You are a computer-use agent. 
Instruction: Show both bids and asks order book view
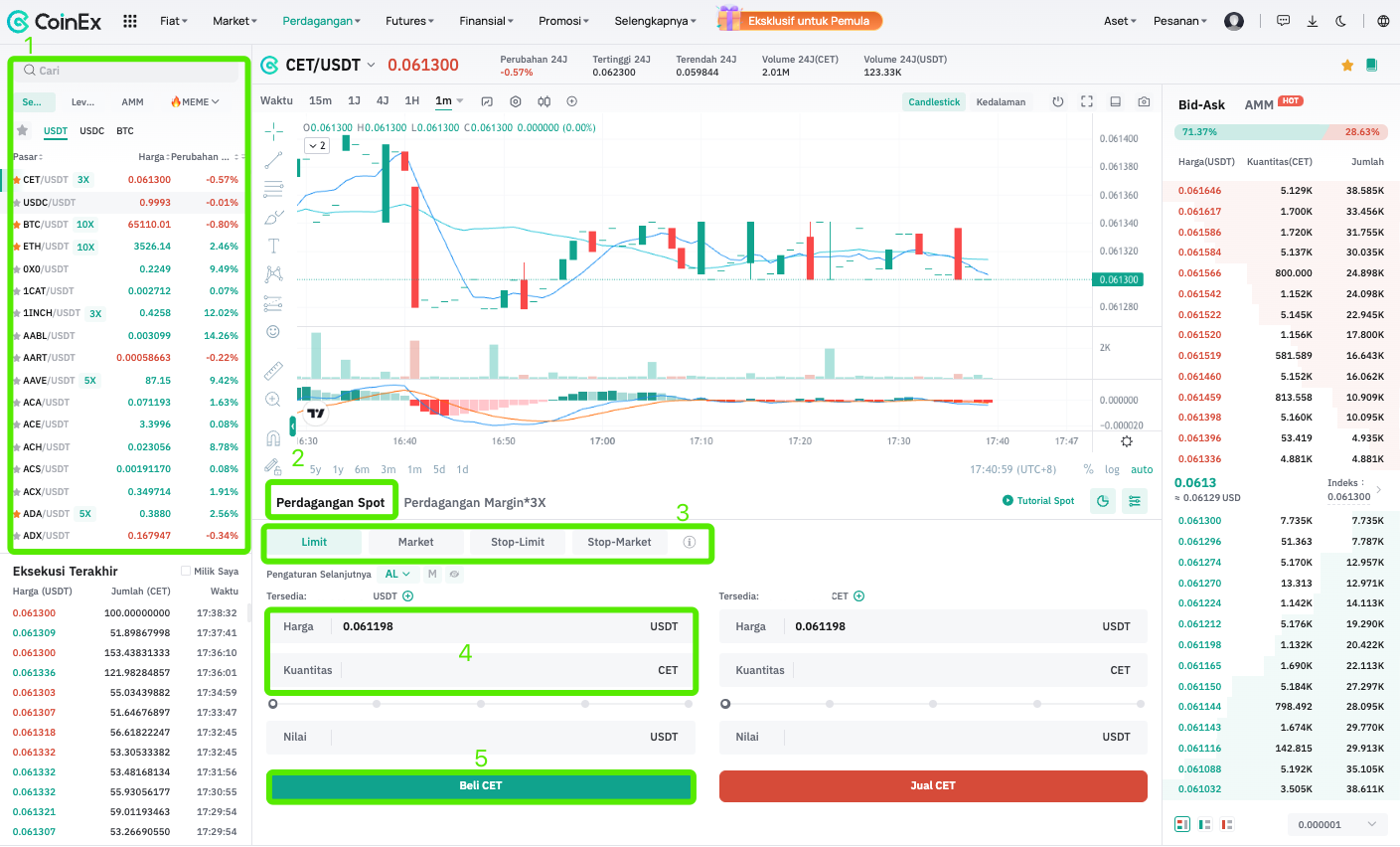[1182, 824]
